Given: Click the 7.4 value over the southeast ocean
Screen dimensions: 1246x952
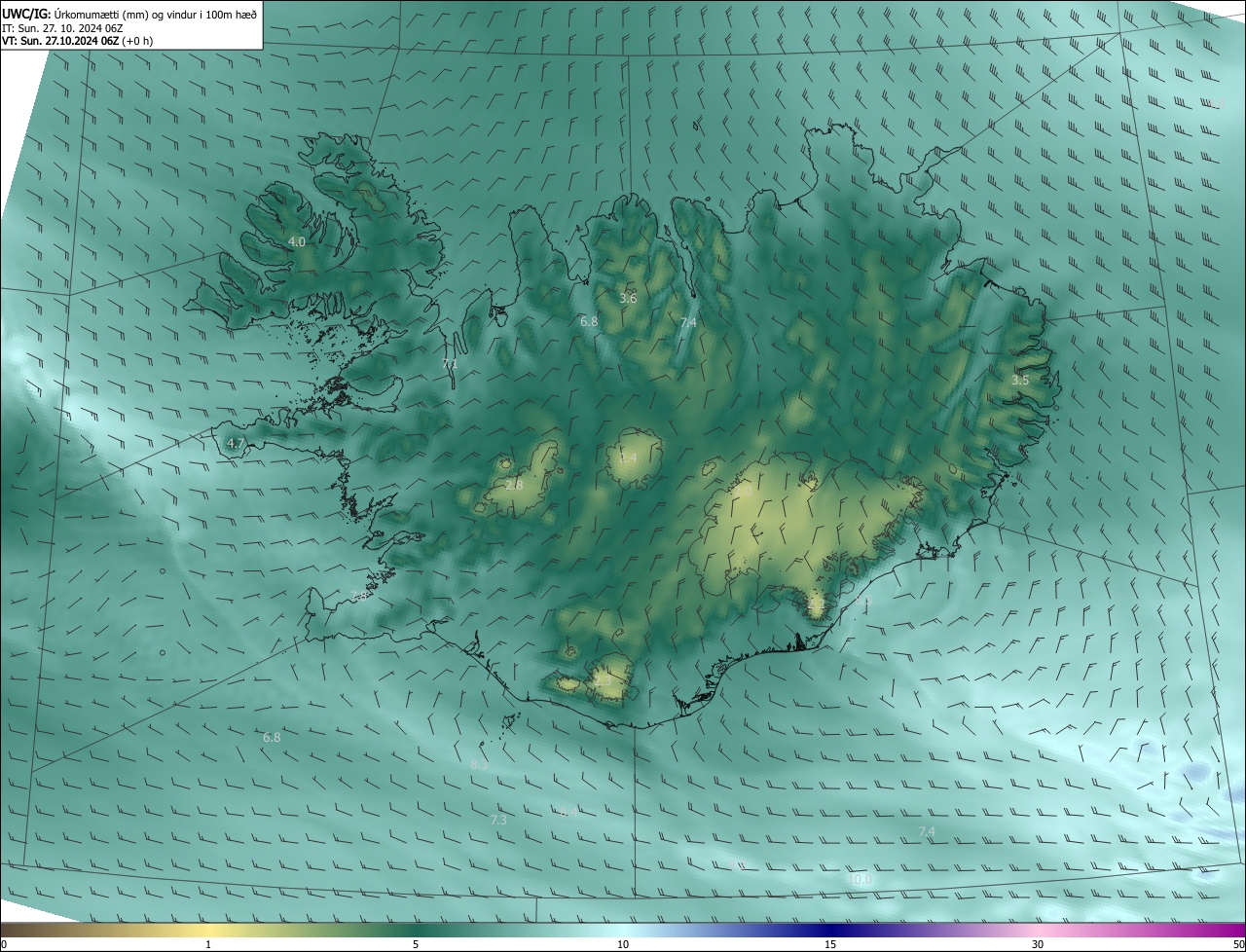Looking at the screenshot, I should pos(927,831).
